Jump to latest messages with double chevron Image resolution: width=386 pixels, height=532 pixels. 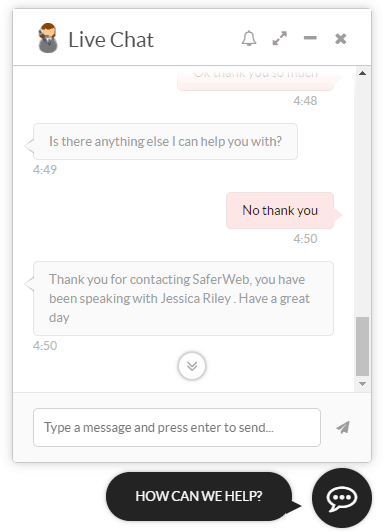[192, 366]
